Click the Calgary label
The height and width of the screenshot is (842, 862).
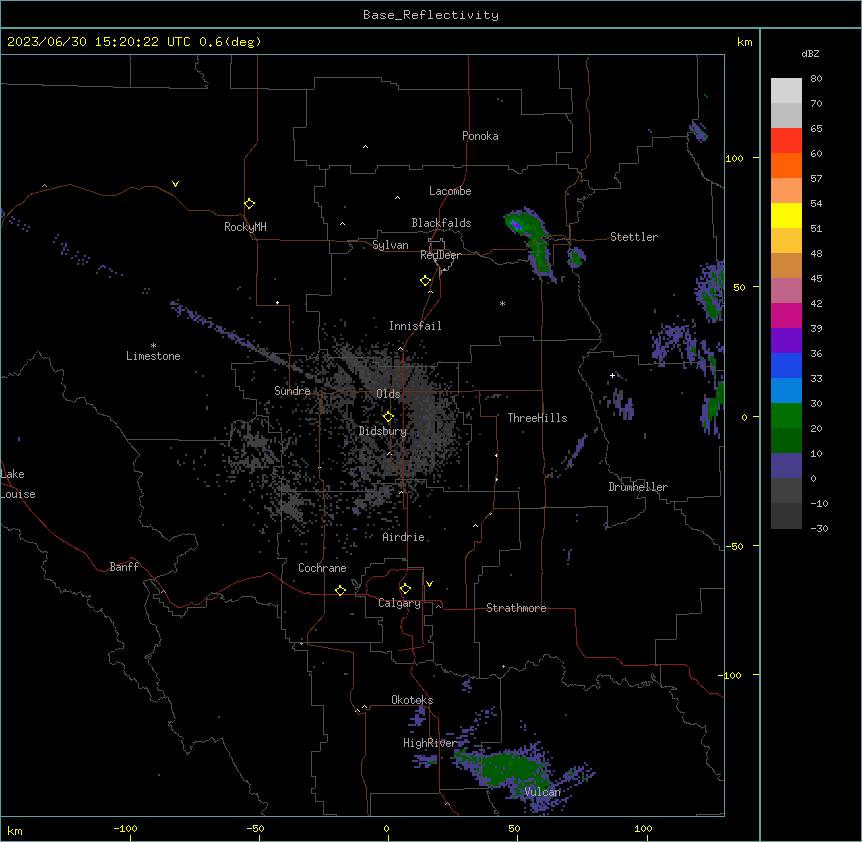click(x=400, y=603)
